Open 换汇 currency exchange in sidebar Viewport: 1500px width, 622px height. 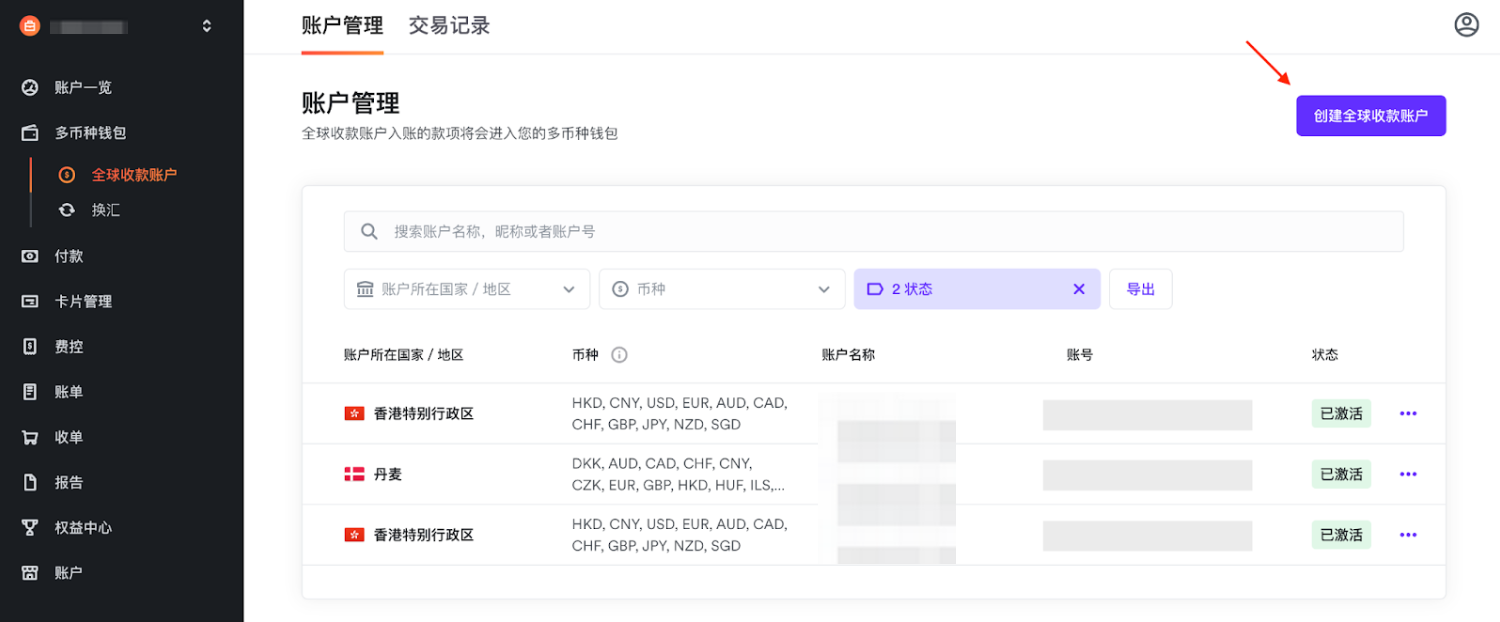click(x=105, y=210)
